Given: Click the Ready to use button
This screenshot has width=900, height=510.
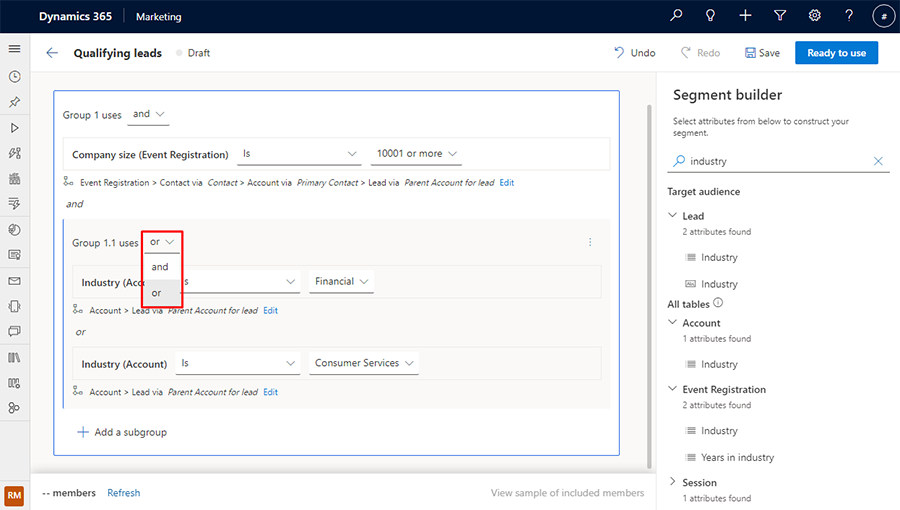Looking at the screenshot, I should click(836, 53).
